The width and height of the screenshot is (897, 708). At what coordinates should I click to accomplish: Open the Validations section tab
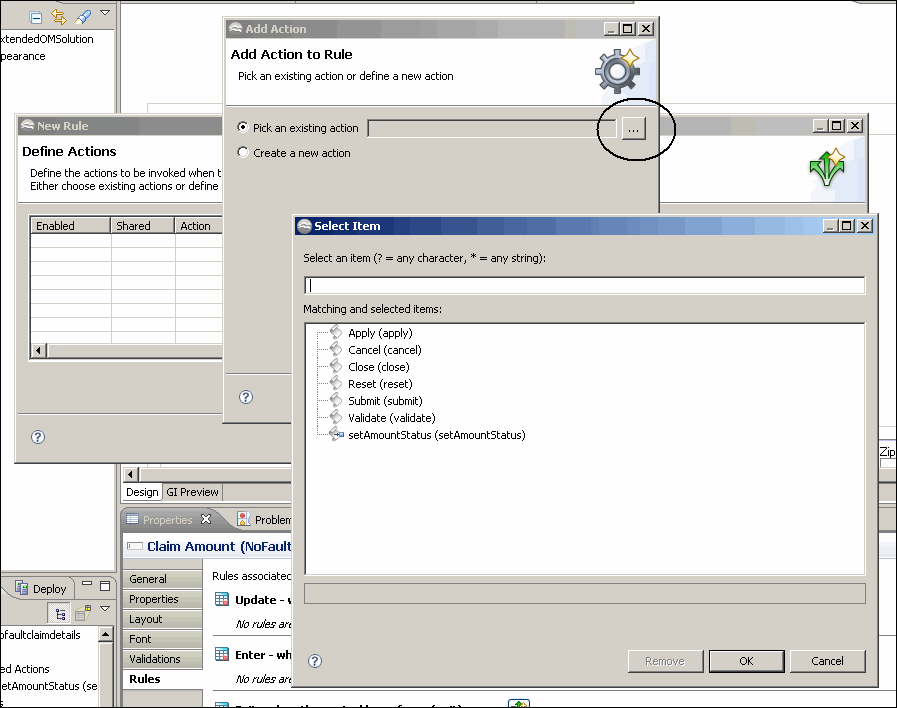pyautogui.click(x=162, y=659)
